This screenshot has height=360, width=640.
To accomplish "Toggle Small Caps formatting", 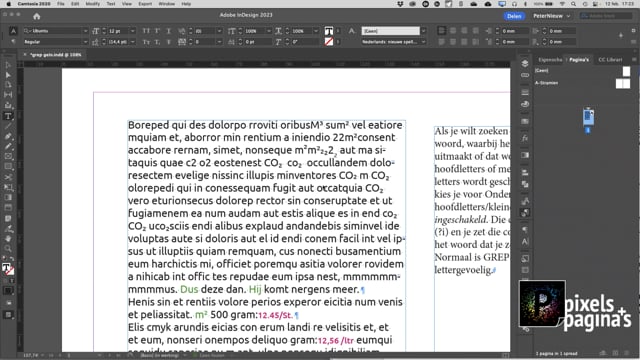I will pyautogui.click(x=146, y=42).
